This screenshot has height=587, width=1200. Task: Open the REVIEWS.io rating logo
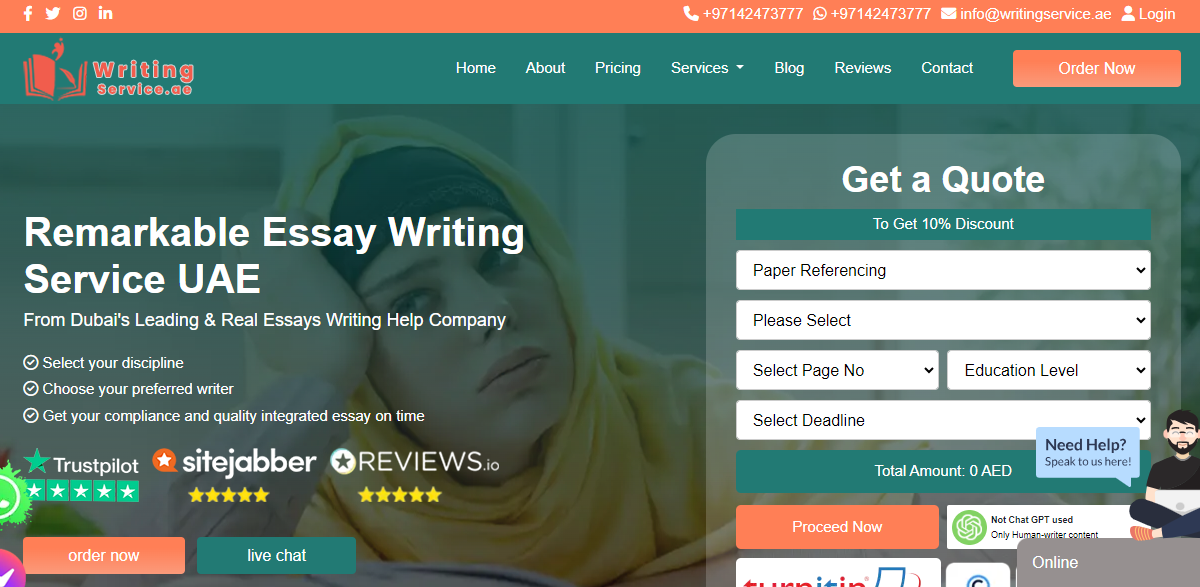tap(414, 474)
